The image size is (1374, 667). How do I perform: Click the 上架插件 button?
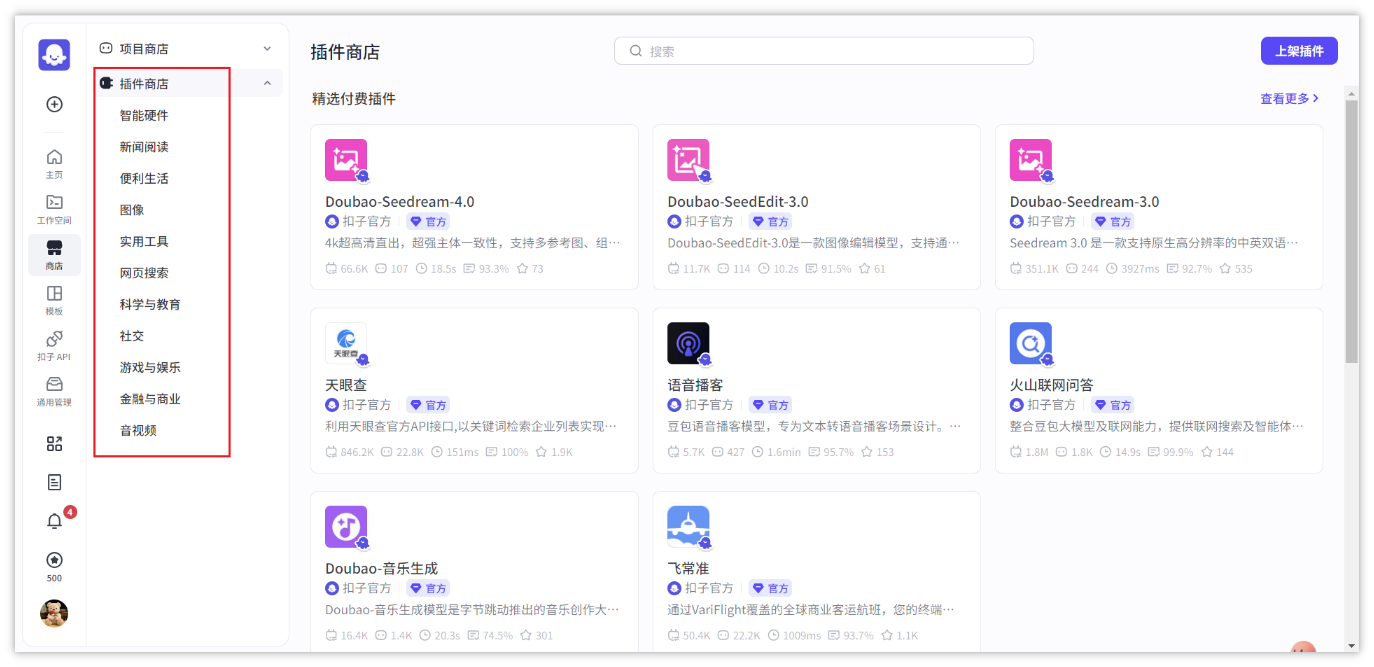[x=1299, y=51]
